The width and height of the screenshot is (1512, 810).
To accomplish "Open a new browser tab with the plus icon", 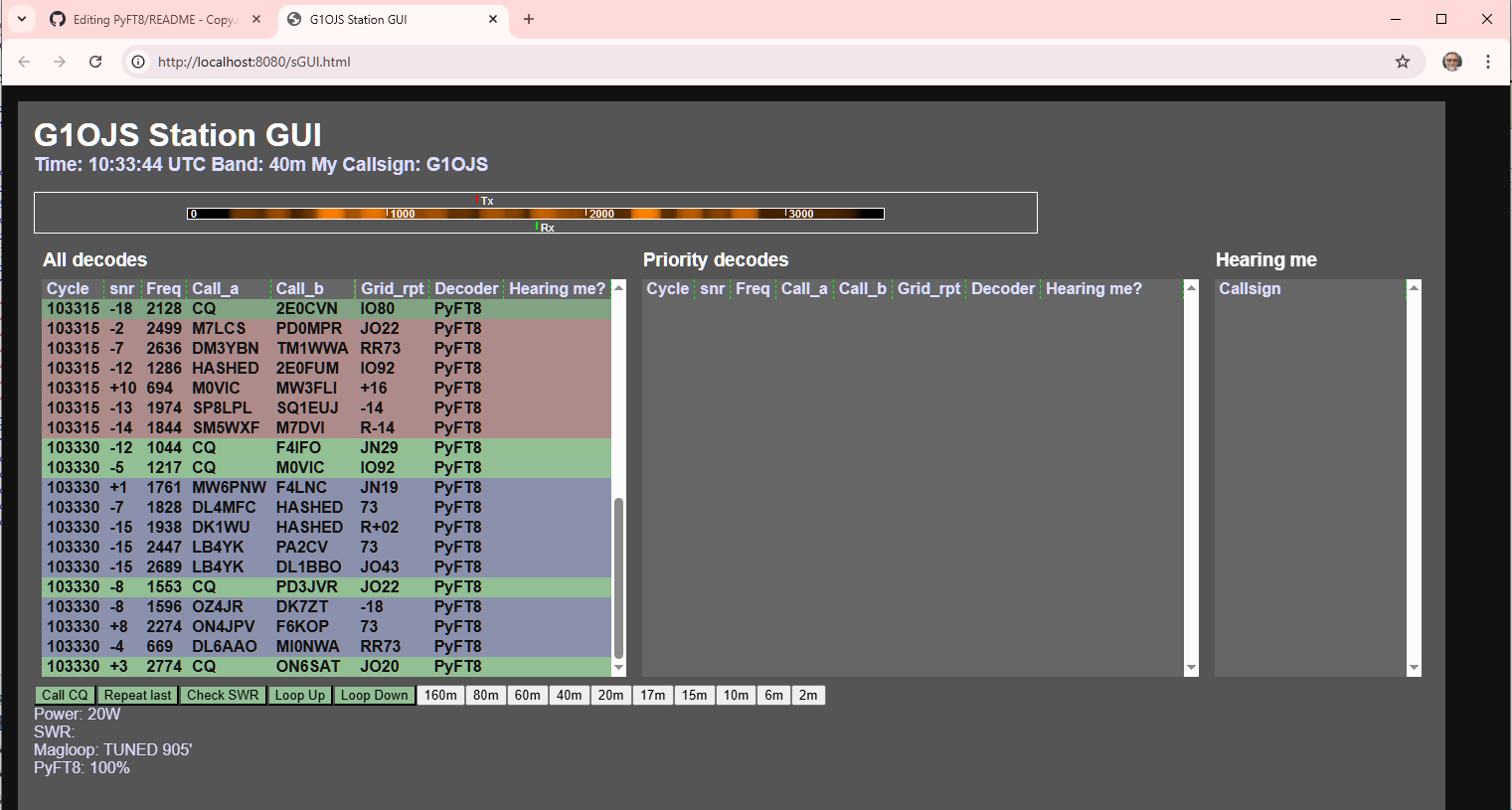I will tap(528, 18).
